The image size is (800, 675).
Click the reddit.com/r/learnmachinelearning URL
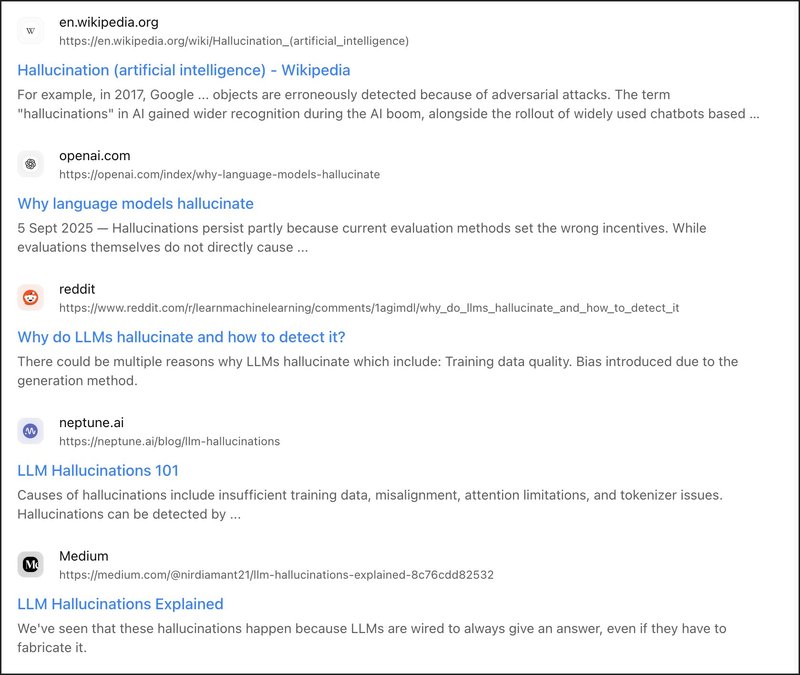point(368,308)
